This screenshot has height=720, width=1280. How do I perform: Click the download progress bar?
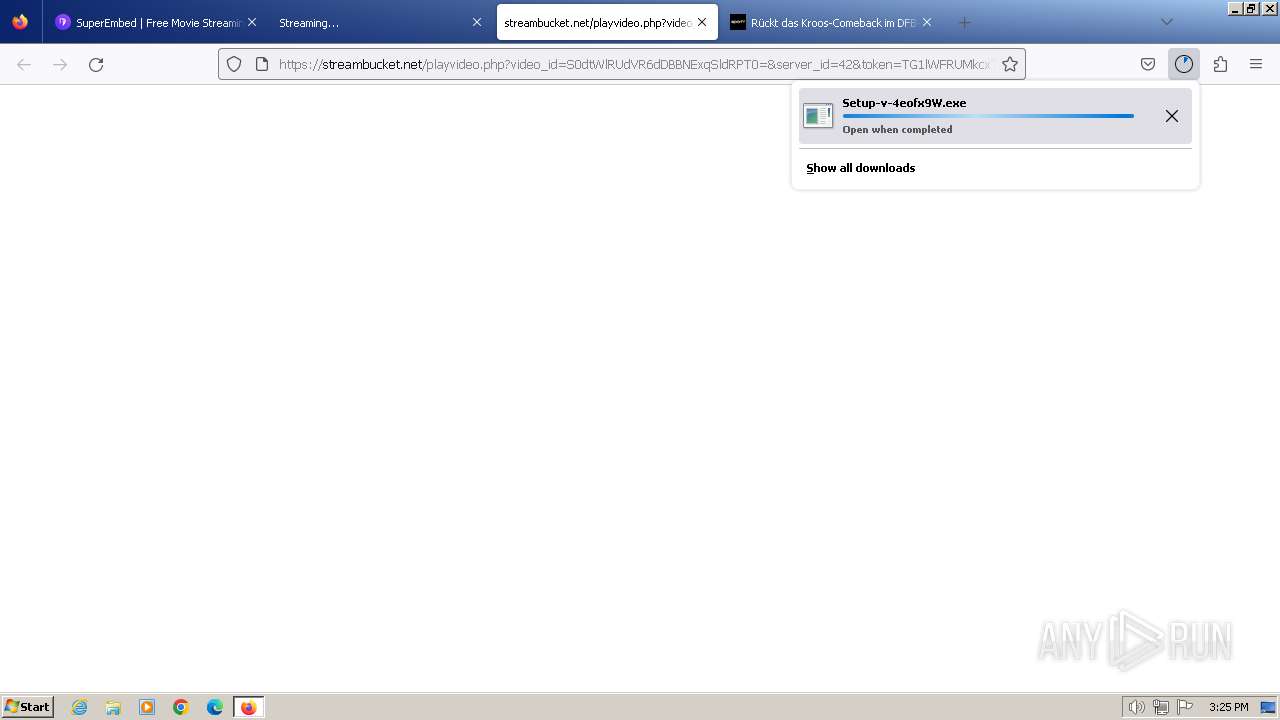point(988,116)
